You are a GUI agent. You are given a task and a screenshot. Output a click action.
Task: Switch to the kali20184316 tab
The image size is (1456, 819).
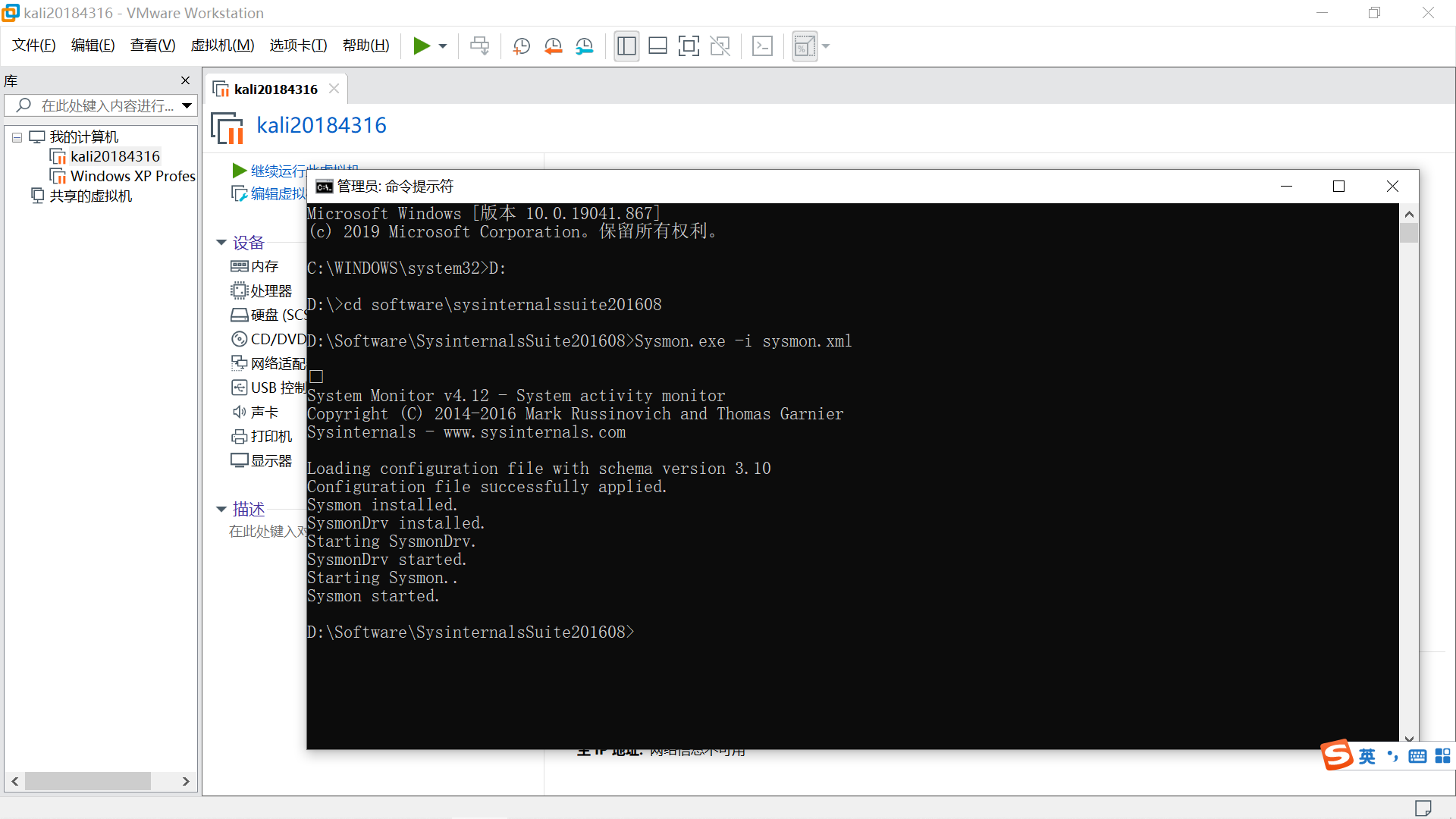[275, 89]
